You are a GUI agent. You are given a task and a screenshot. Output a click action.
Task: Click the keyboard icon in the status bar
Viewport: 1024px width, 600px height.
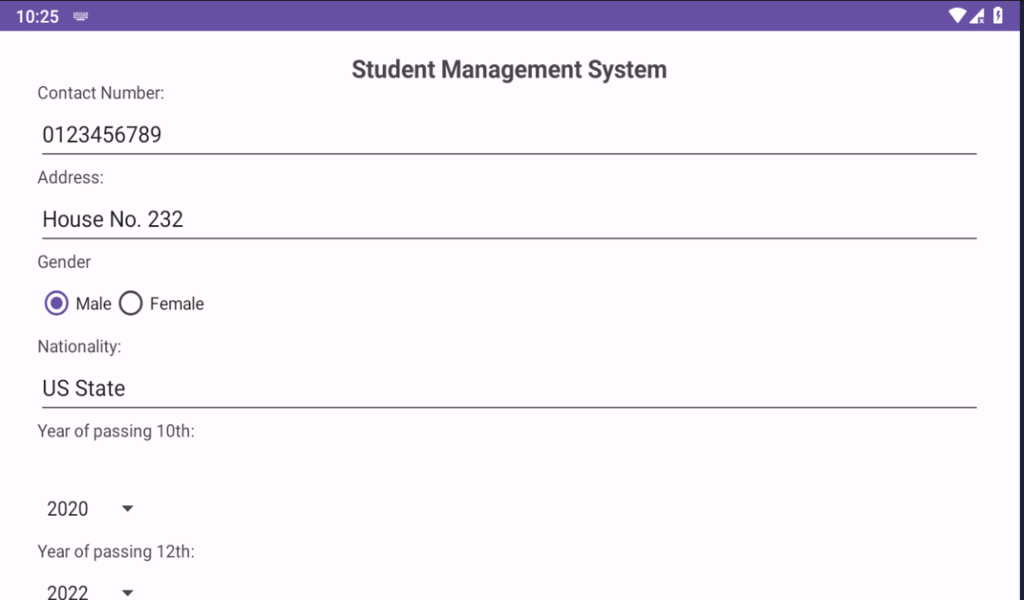pos(79,16)
